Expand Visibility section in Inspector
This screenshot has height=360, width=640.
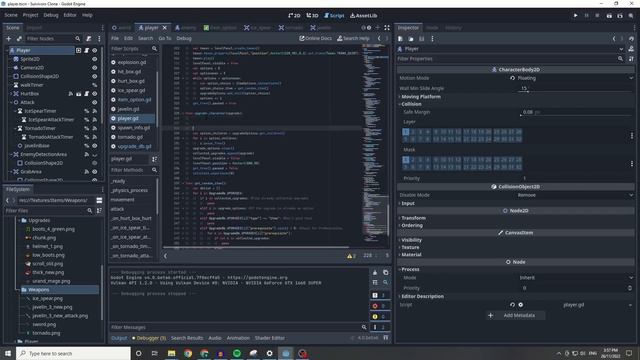pos(411,240)
